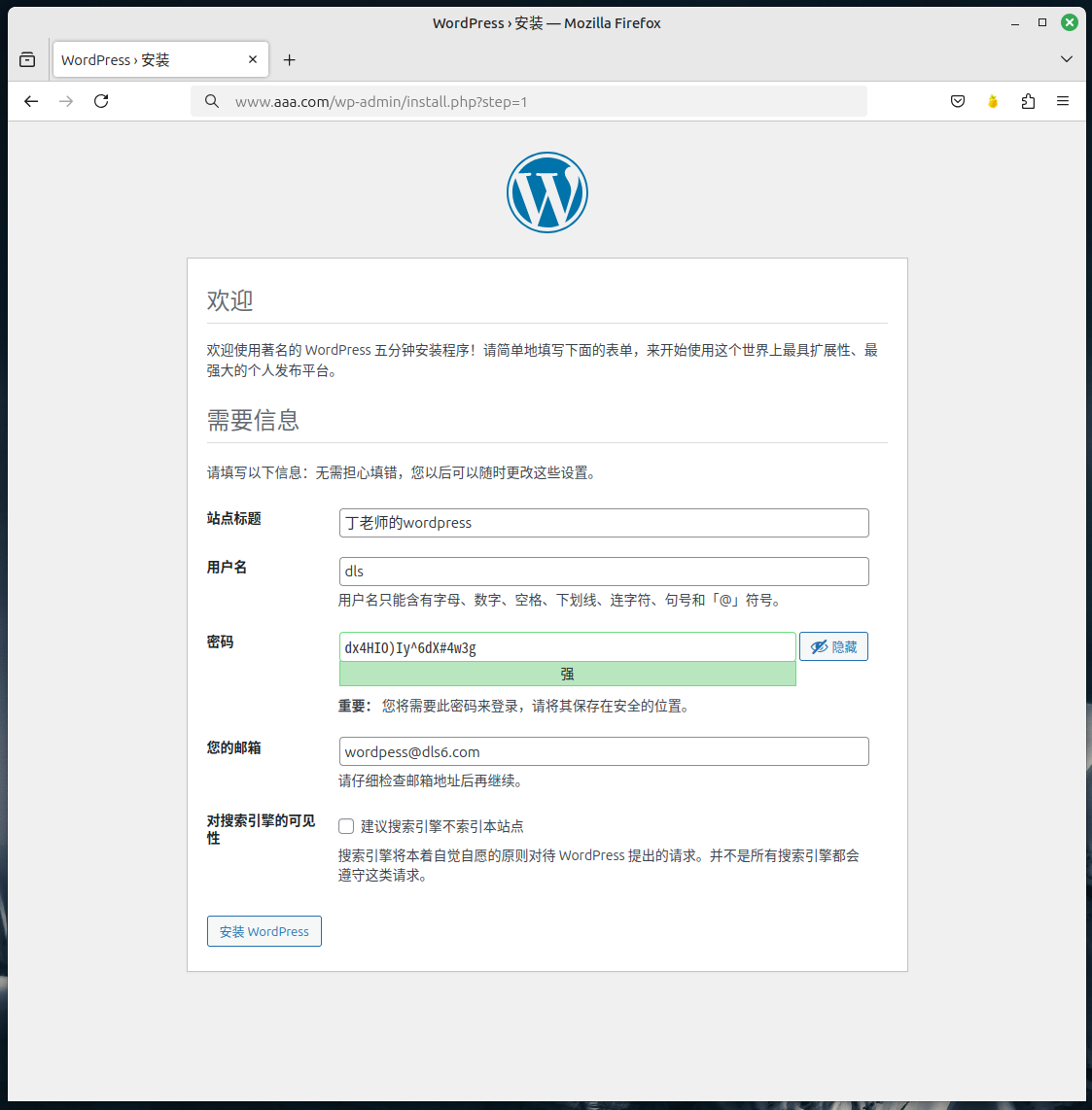Click the 欢迎使用著名的 WordPress welcome paragraph
Image resolution: width=1092 pixels, height=1110 pixels.
(x=543, y=361)
